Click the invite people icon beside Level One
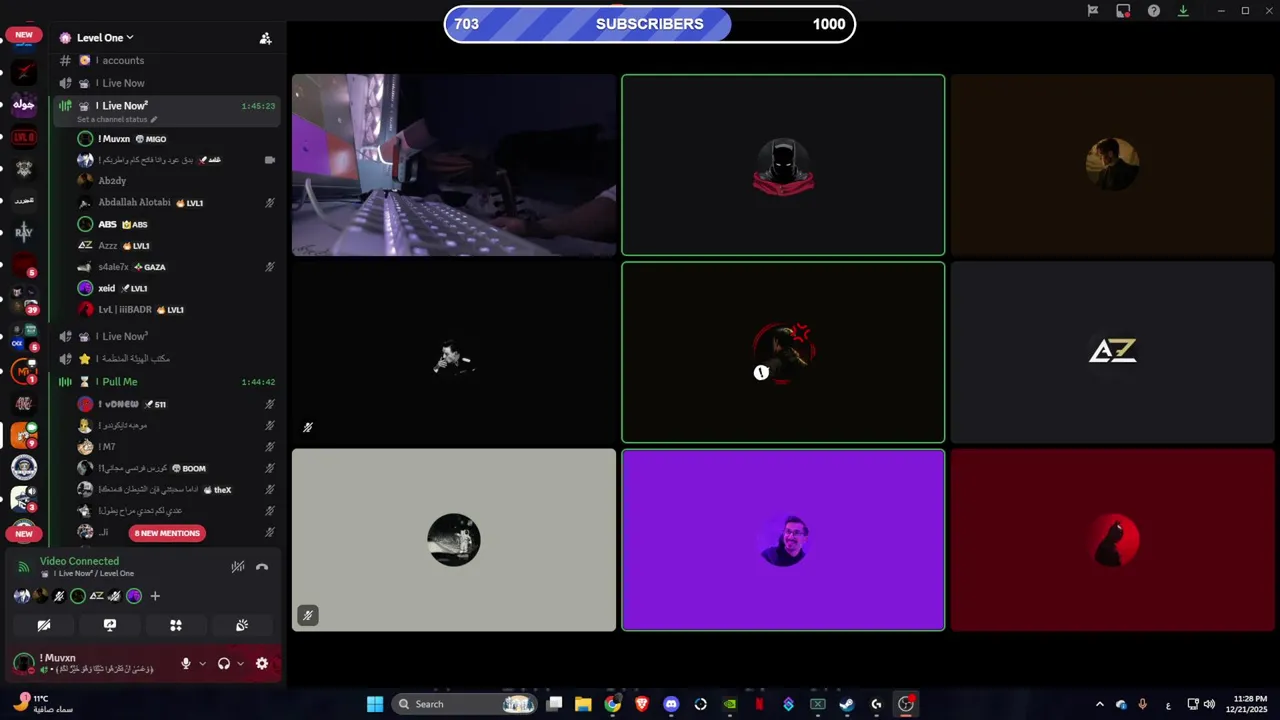 pos(265,38)
